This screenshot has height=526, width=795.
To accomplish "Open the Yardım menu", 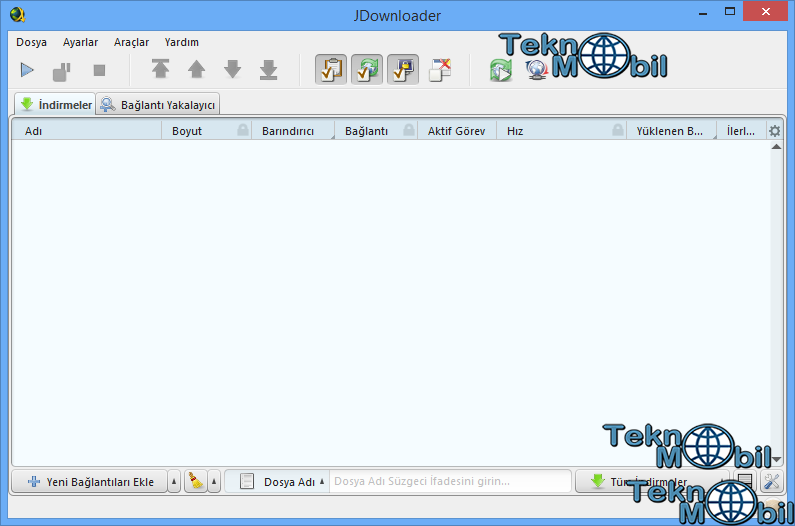I will coord(182,42).
